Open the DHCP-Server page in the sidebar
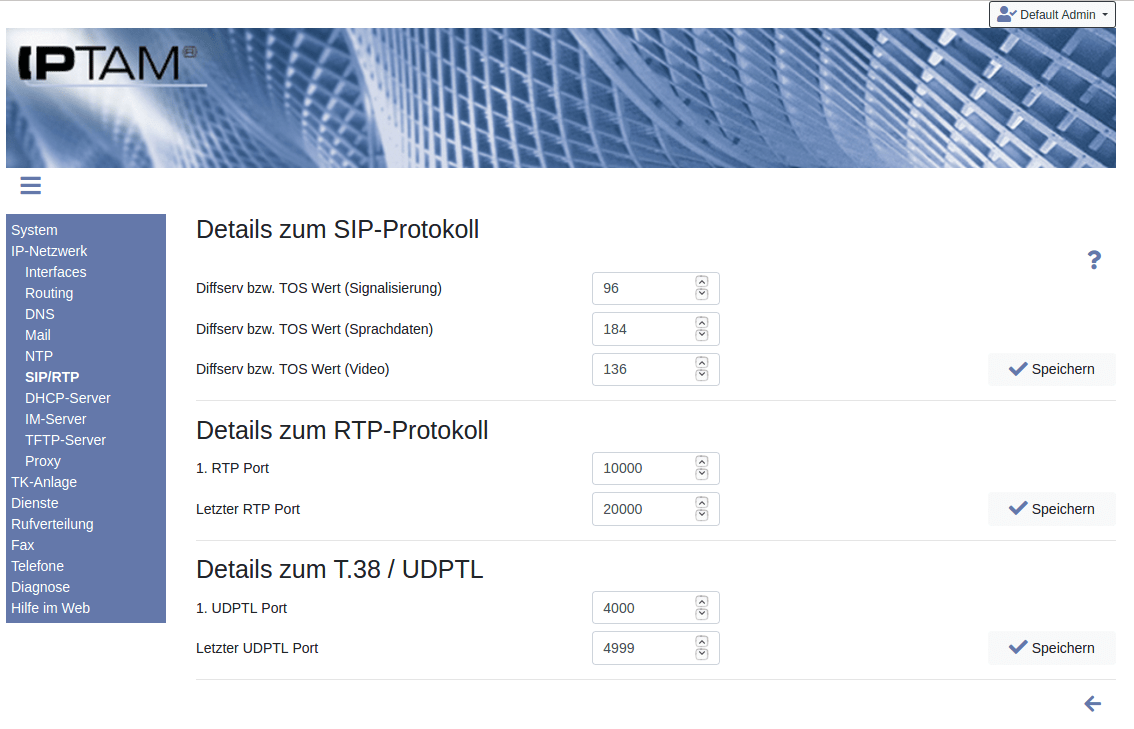Image resolution: width=1134 pixels, height=729 pixels. (68, 398)
